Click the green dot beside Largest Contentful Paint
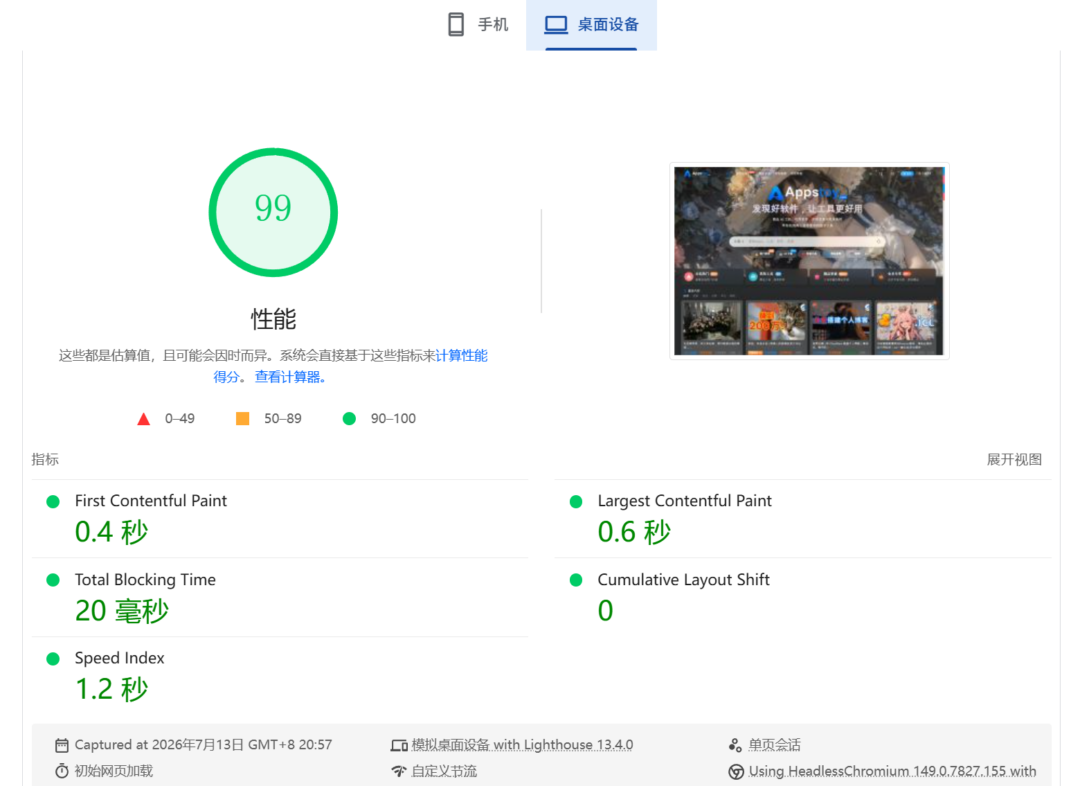The height and width of the screenshot is (786, 1080). tap(577, 501)
